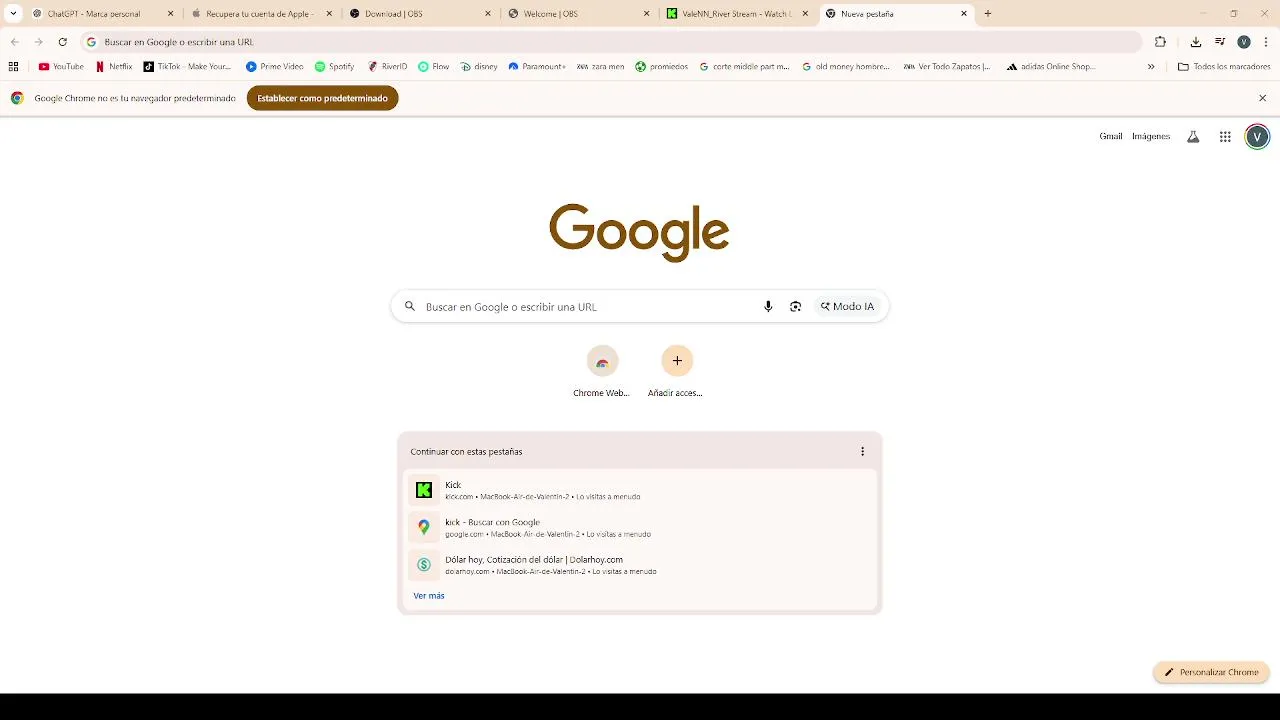Open the corte middle part bookmark
Viewport: 1280px width, 720px height.
pyautogui.click(x=744, y=67)
